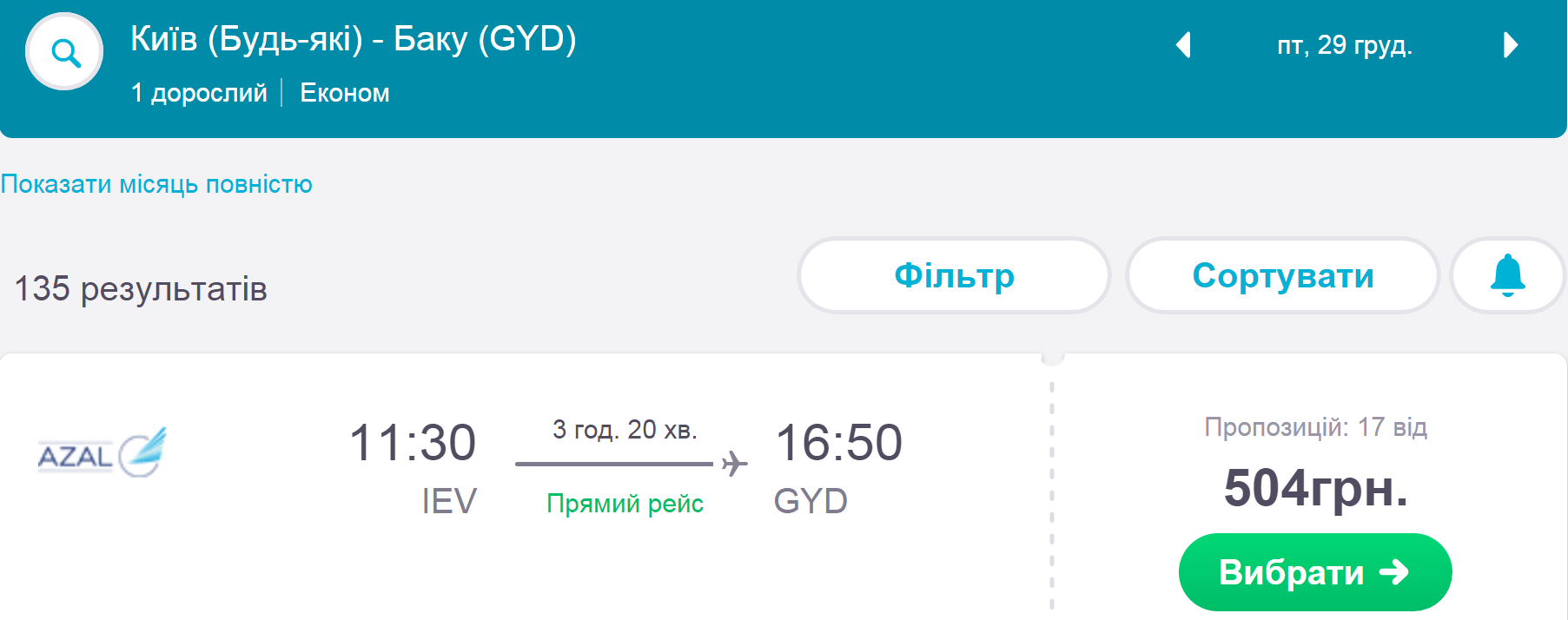
Task: Click the search magnifier icon
Action: click(64, 52)
